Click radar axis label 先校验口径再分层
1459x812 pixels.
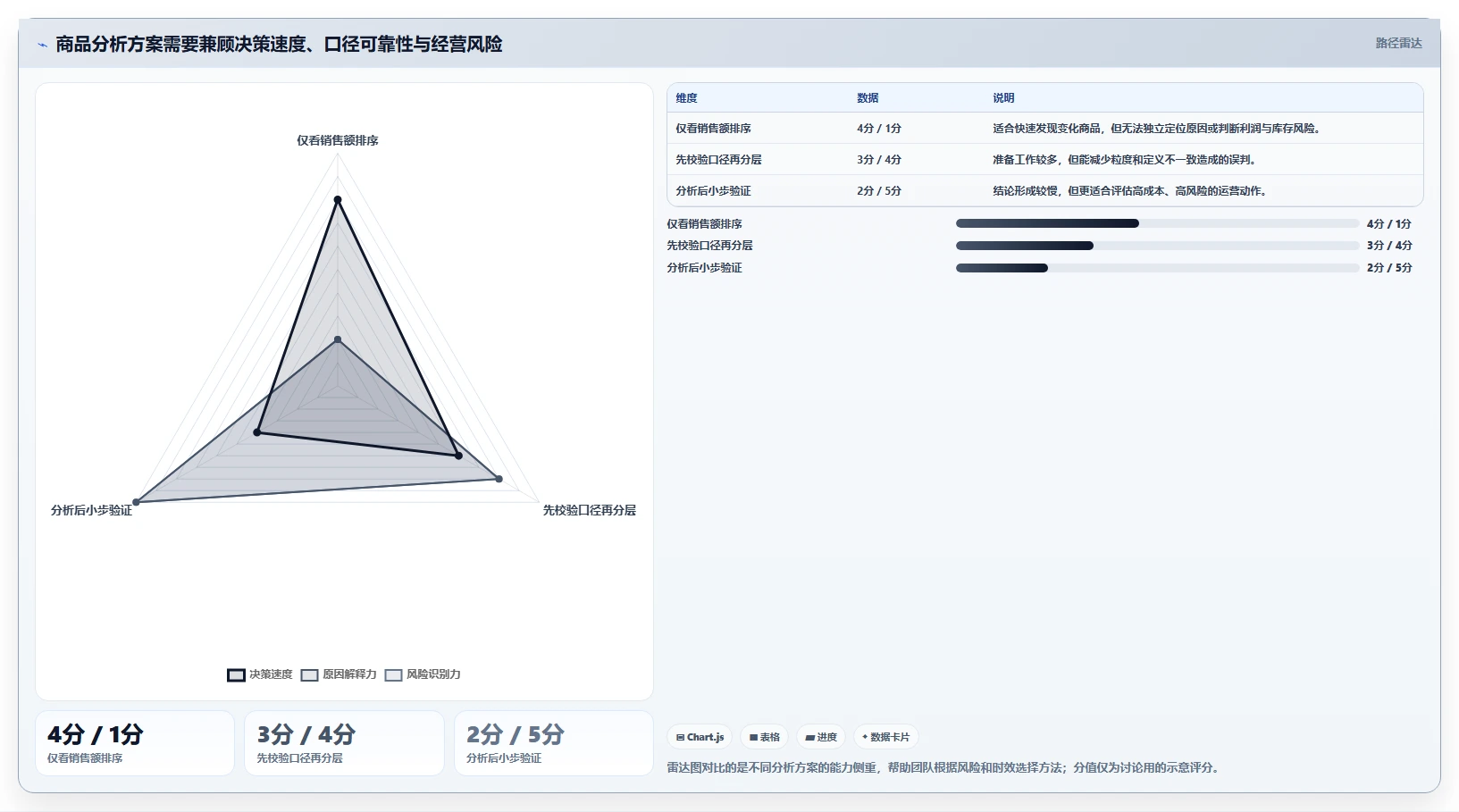click(590, 510)
